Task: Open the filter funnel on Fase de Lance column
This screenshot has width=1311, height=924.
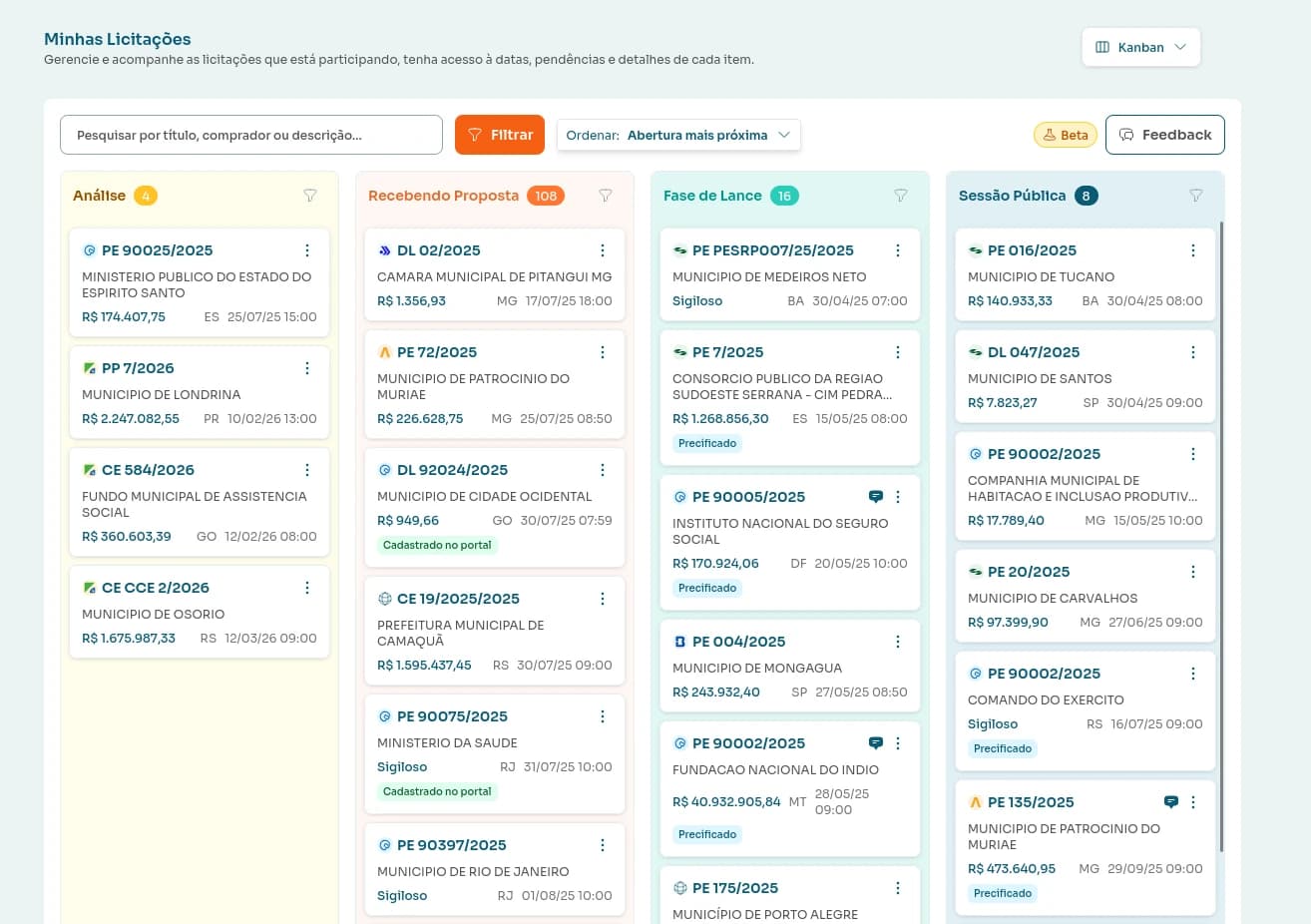Action: click(901, 196)
